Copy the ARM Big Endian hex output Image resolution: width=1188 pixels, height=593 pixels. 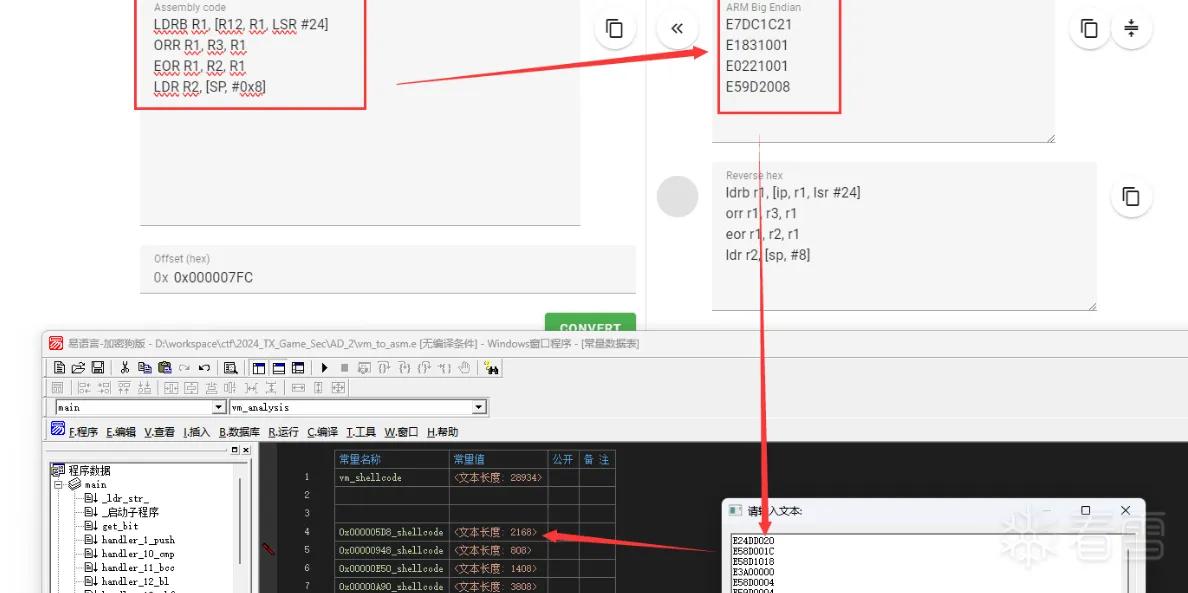point(1089,29)
